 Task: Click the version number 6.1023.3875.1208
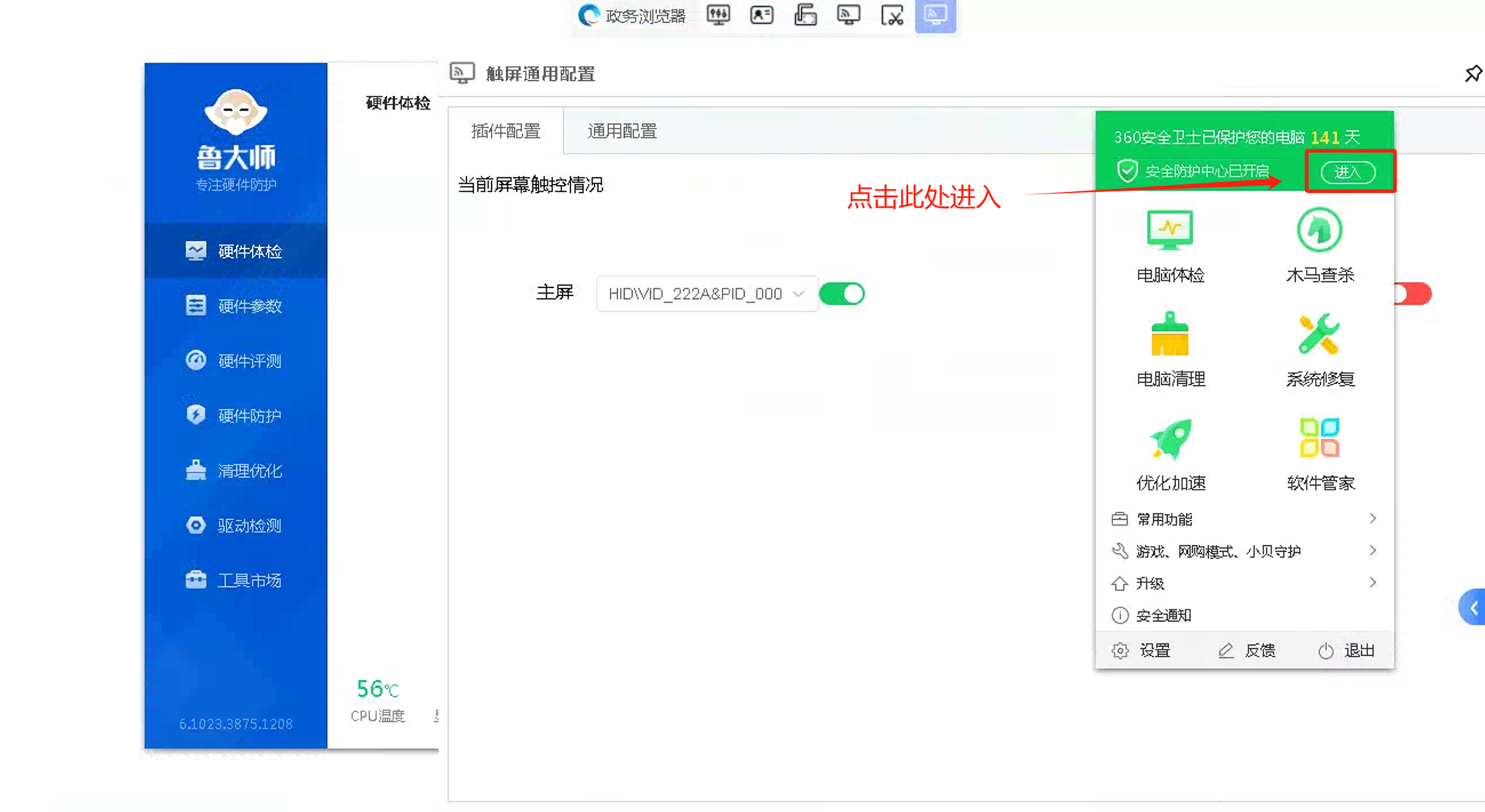(236, 724)
